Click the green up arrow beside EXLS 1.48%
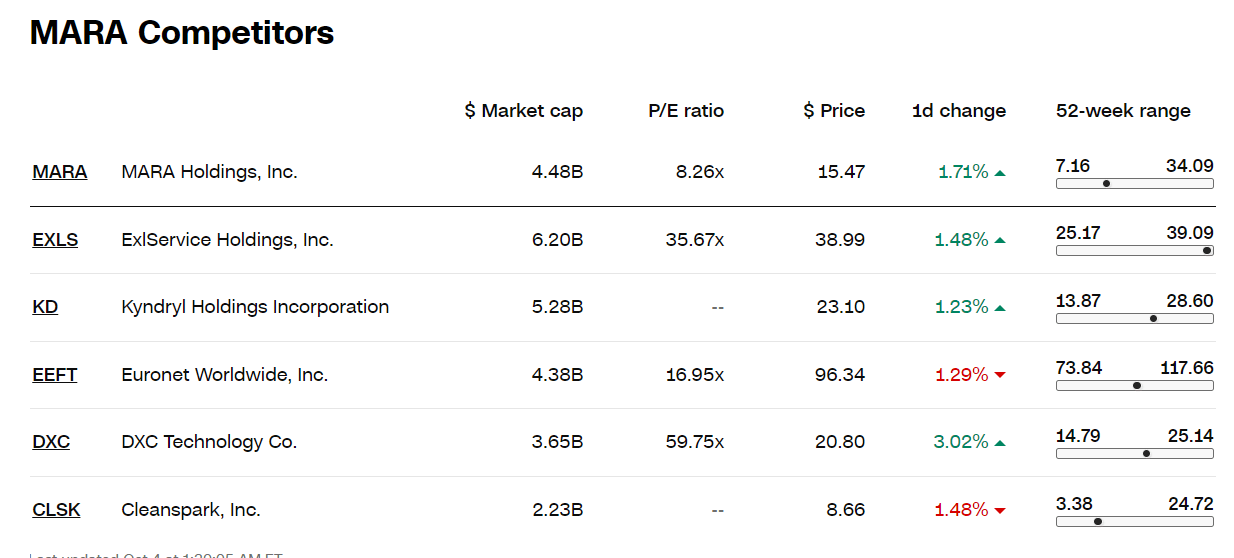Viewport: 1234px width, 558px height. (x=1000, y=240)
